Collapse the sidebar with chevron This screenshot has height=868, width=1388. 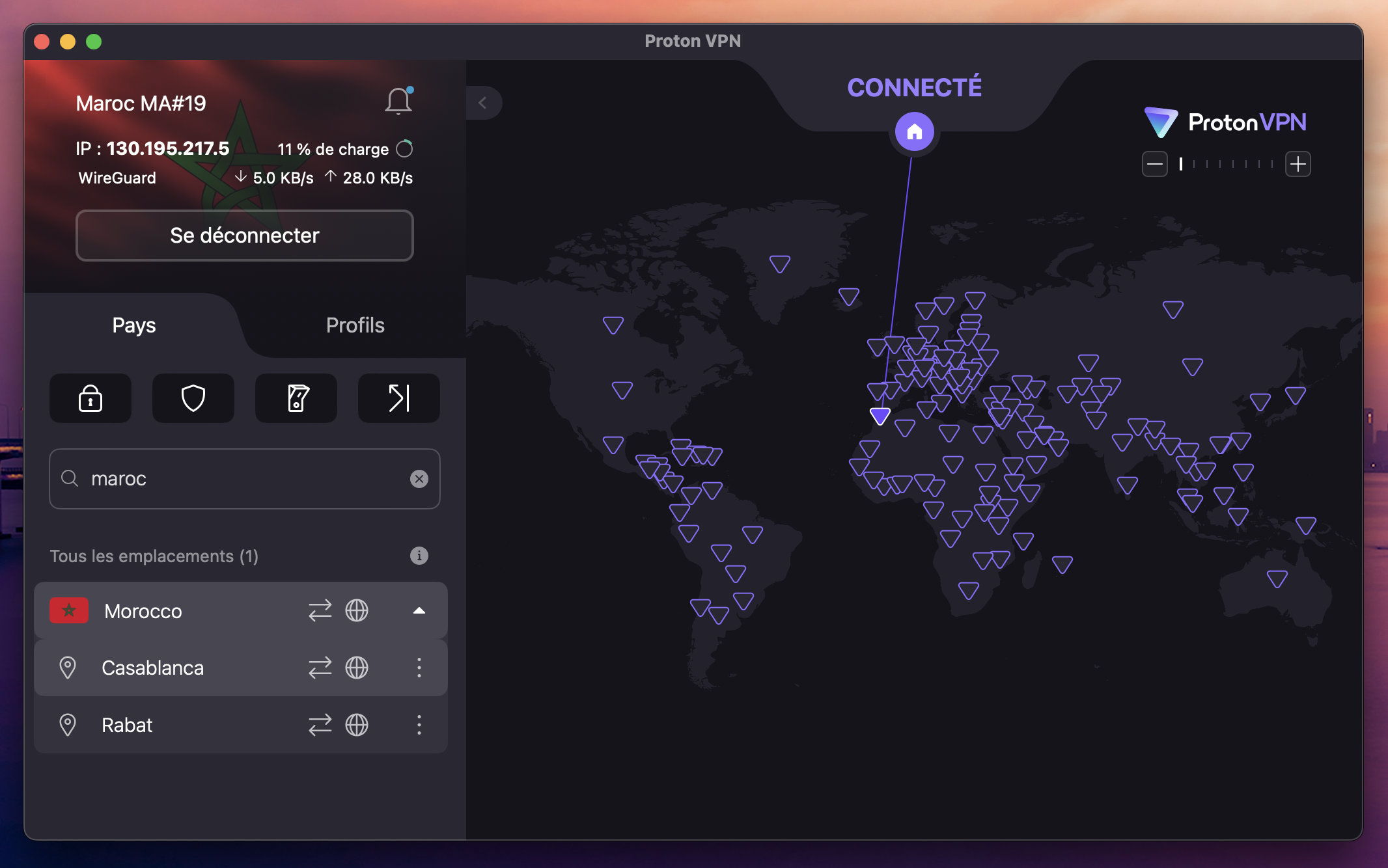483,103
